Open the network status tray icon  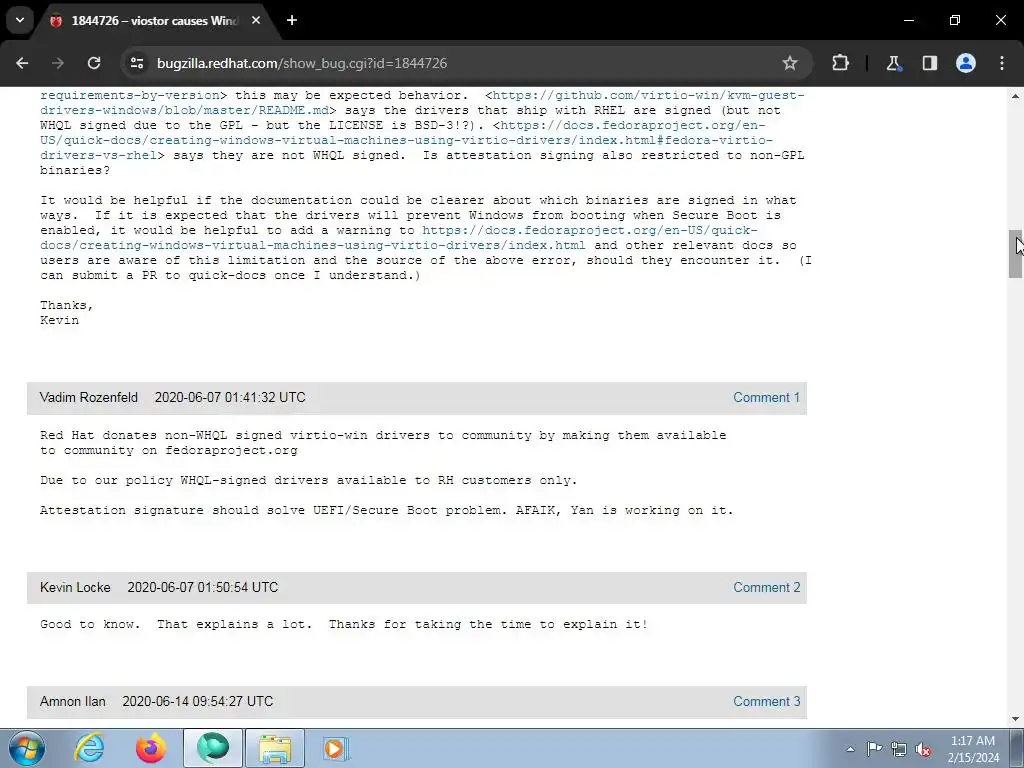point(899,749)
